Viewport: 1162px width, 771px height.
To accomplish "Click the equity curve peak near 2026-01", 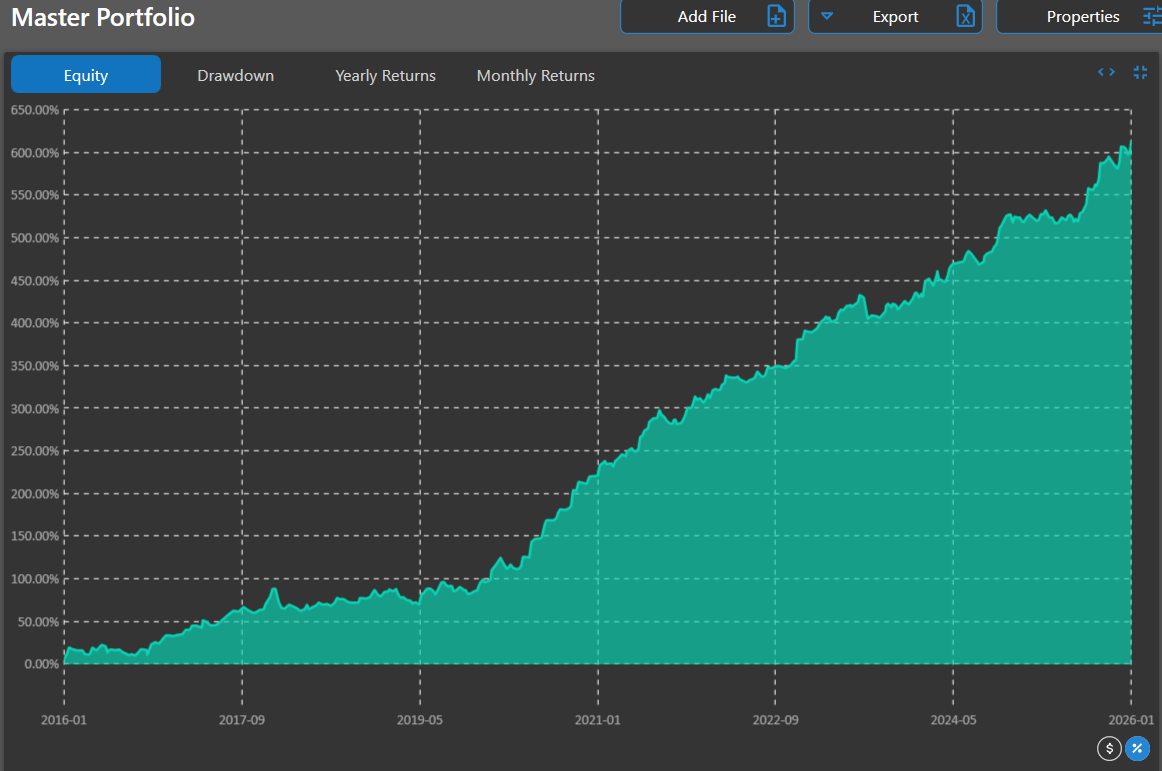I will click(1130, 142).
